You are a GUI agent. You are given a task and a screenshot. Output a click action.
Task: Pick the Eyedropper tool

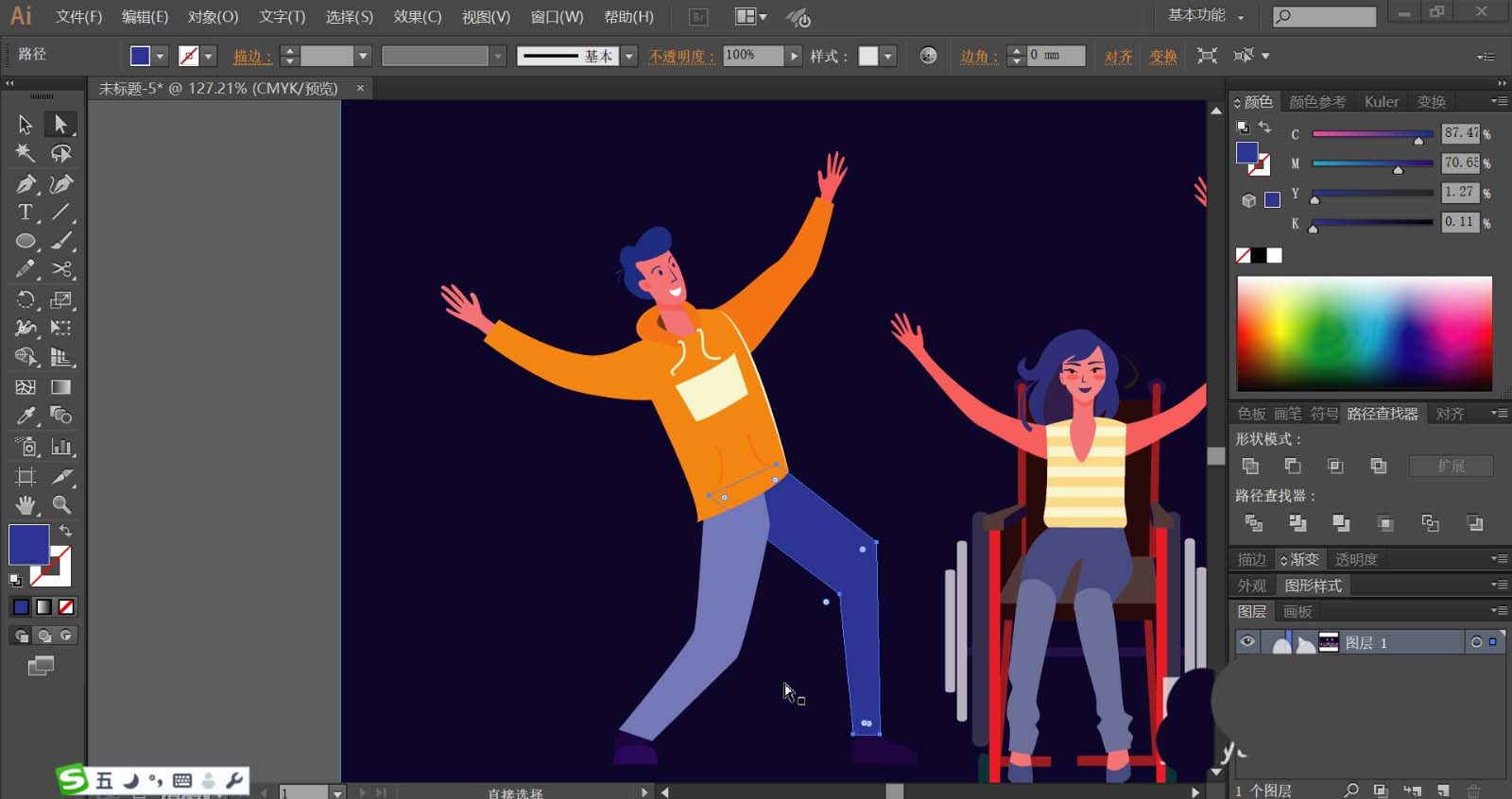pos(26,416)
